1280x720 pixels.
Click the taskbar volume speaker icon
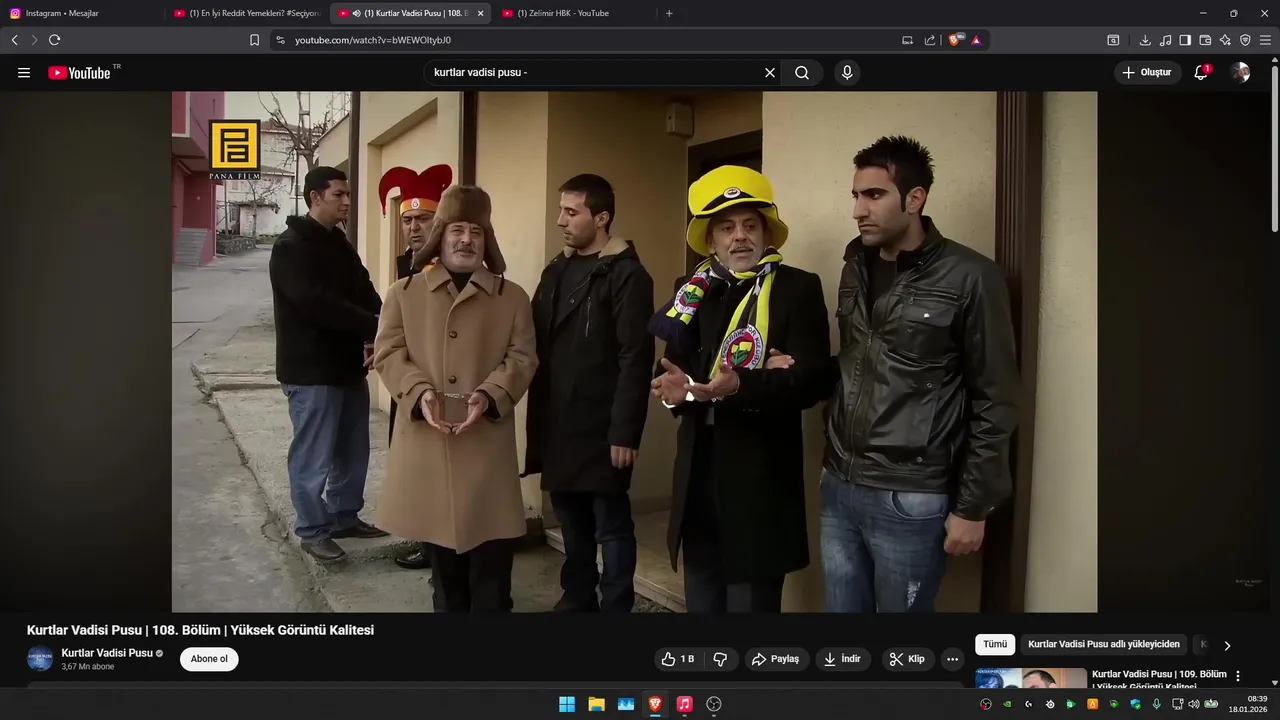tap(1193, 704)
